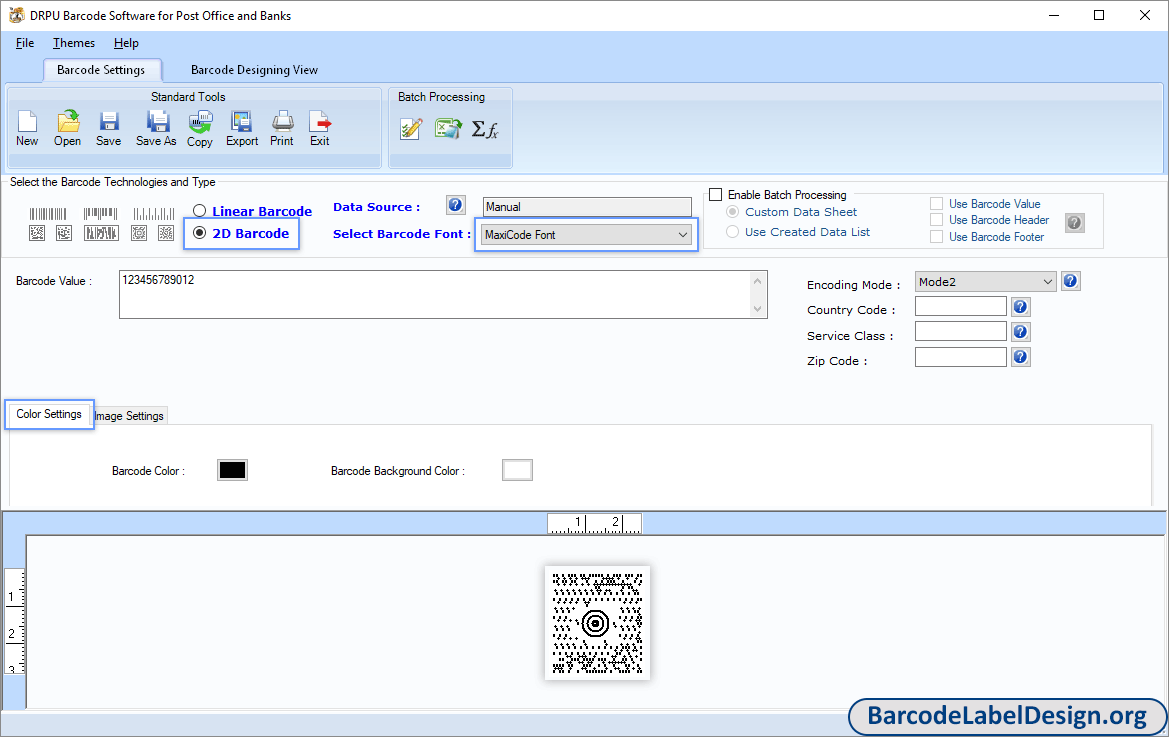Screen dimensions: 1169x737
Task: Click the Data Source Manual field
Action: point(587,206)
